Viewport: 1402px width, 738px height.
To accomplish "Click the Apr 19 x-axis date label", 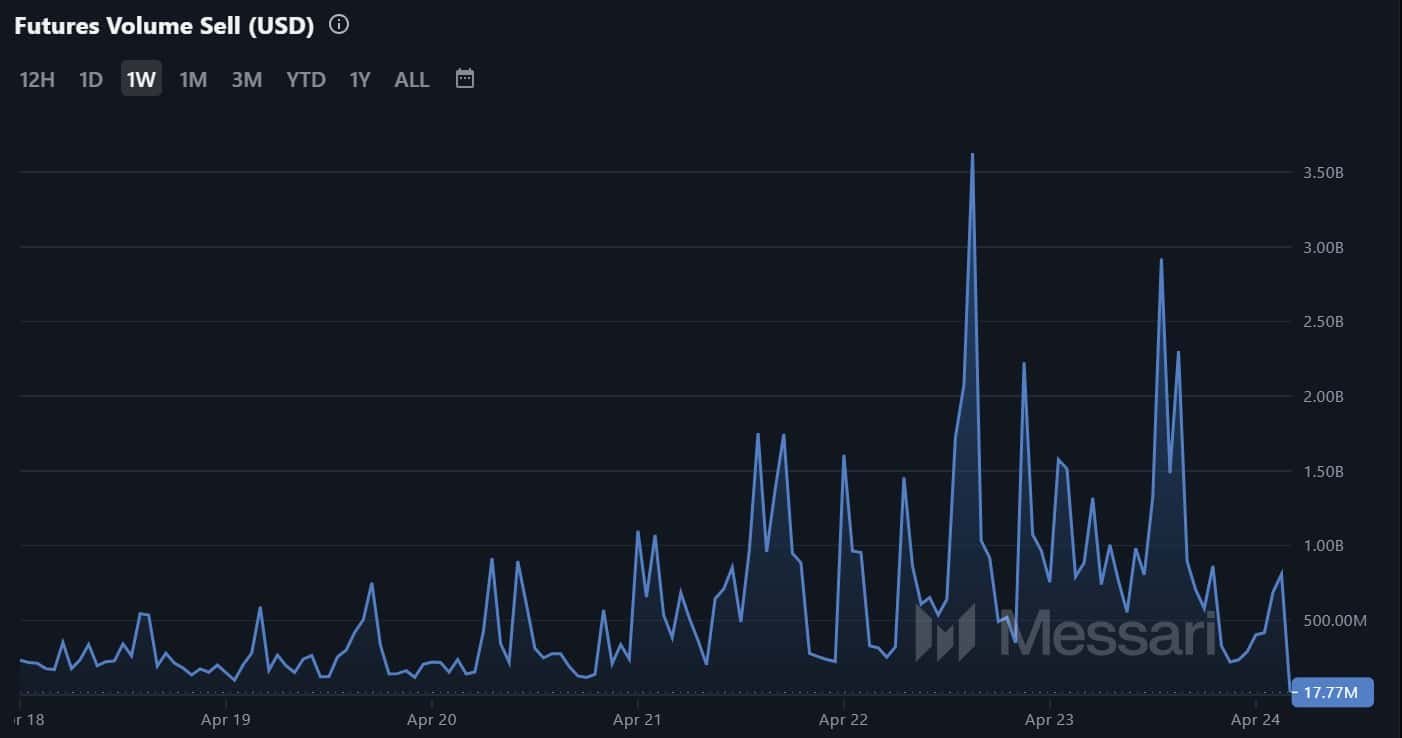I will (x=225, y=718).
